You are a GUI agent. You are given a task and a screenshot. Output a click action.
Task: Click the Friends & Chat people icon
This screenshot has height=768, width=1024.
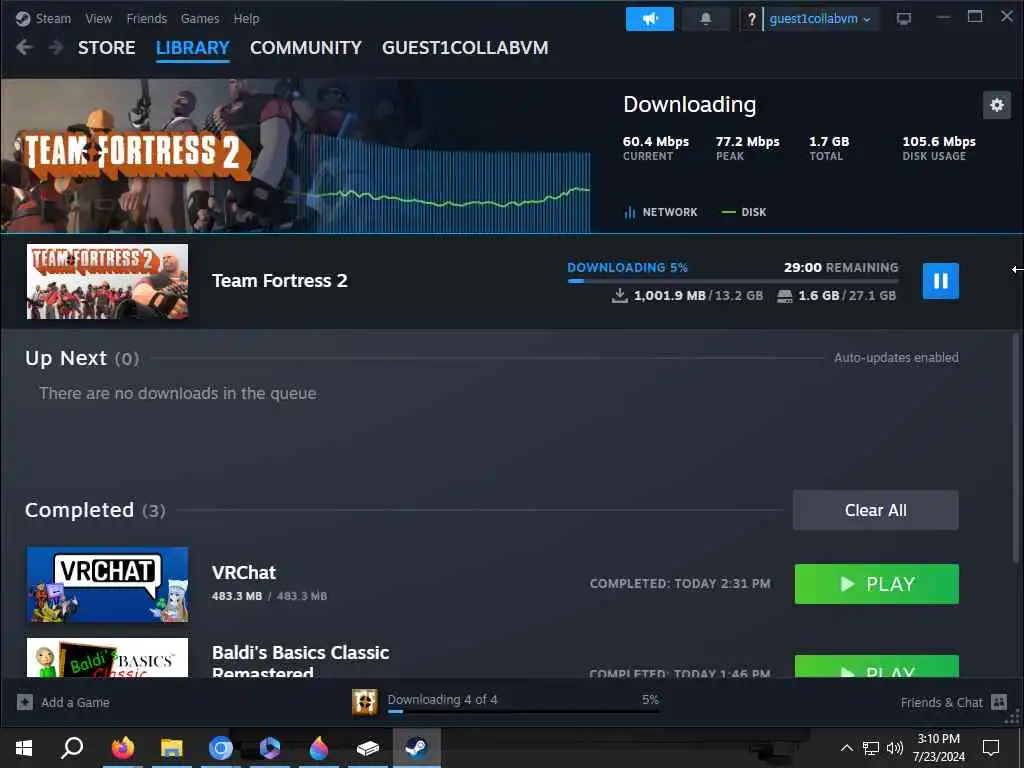999,702
